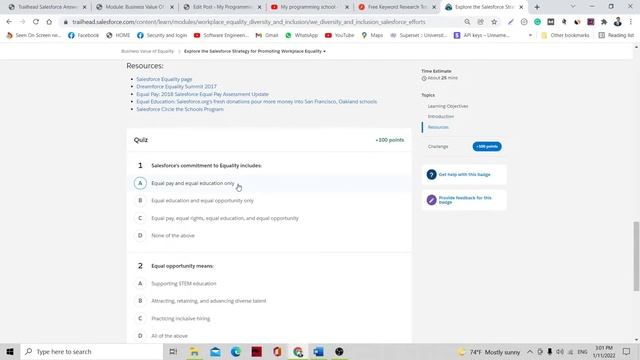Reload the page with refresh icon
The image size is (640, 360).
36,22
